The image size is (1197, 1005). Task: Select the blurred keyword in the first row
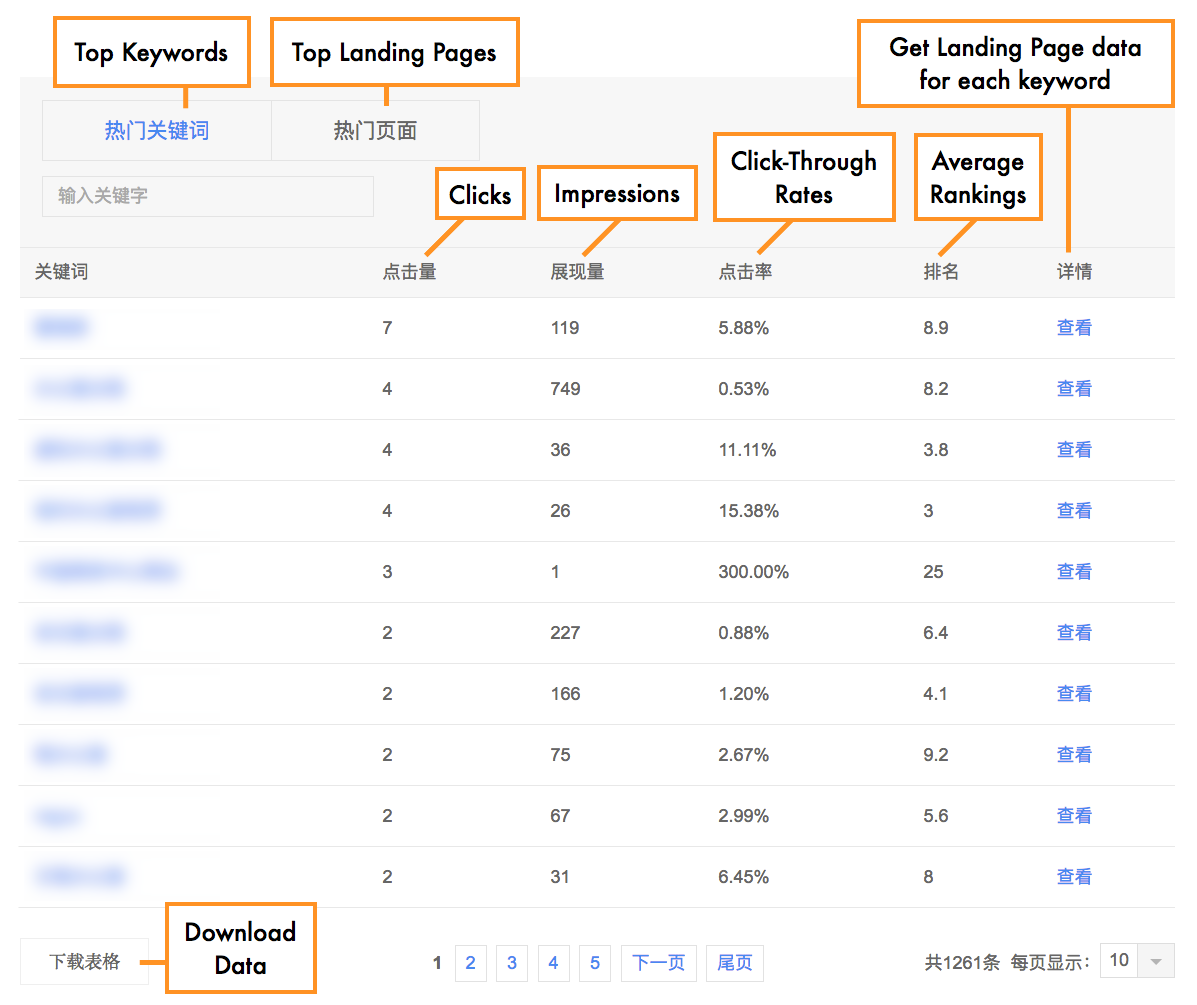click(x=61, y=327)
